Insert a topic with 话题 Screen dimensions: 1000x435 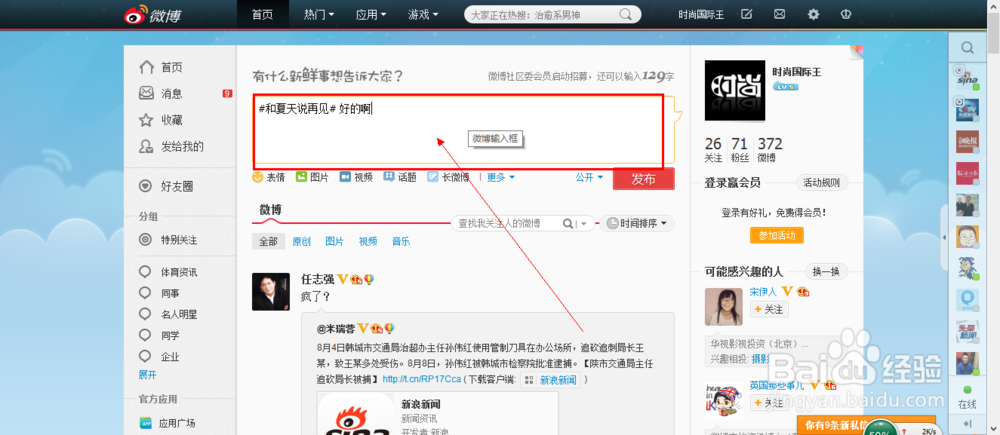tap(400, 177)
